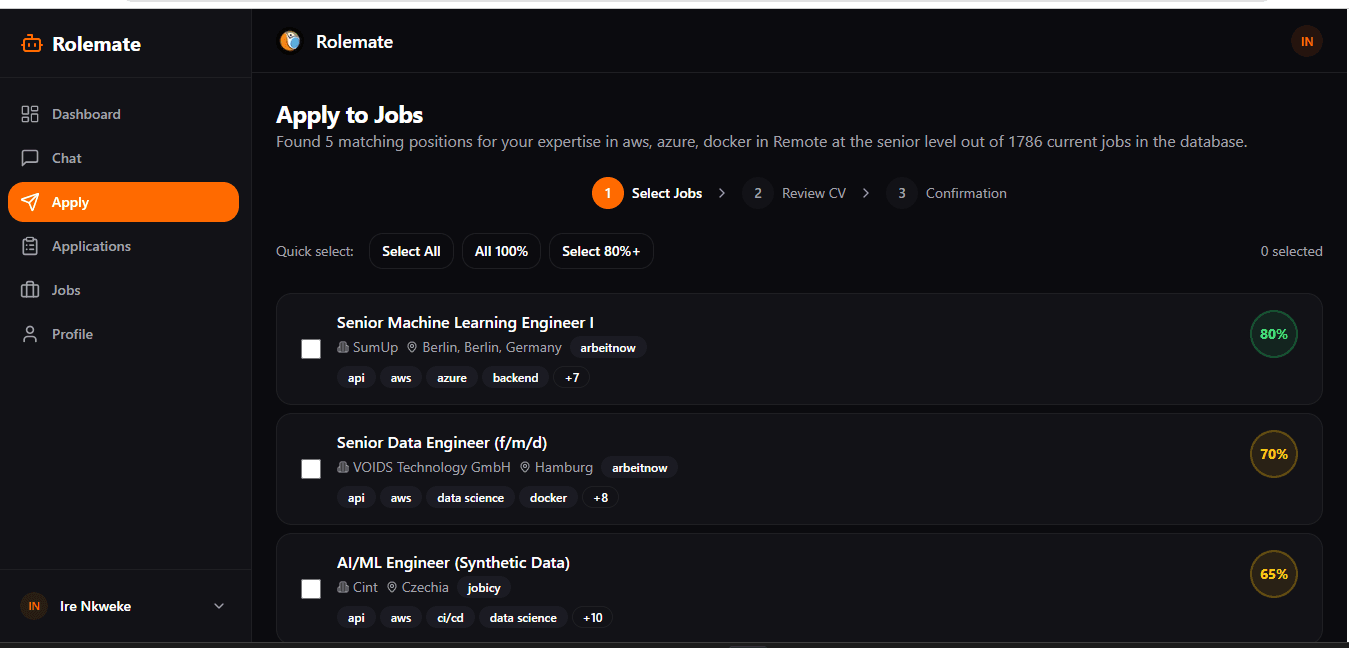Click the Ire Nkweke user name
Screen dimensions: 1349x648
[95, 606]
